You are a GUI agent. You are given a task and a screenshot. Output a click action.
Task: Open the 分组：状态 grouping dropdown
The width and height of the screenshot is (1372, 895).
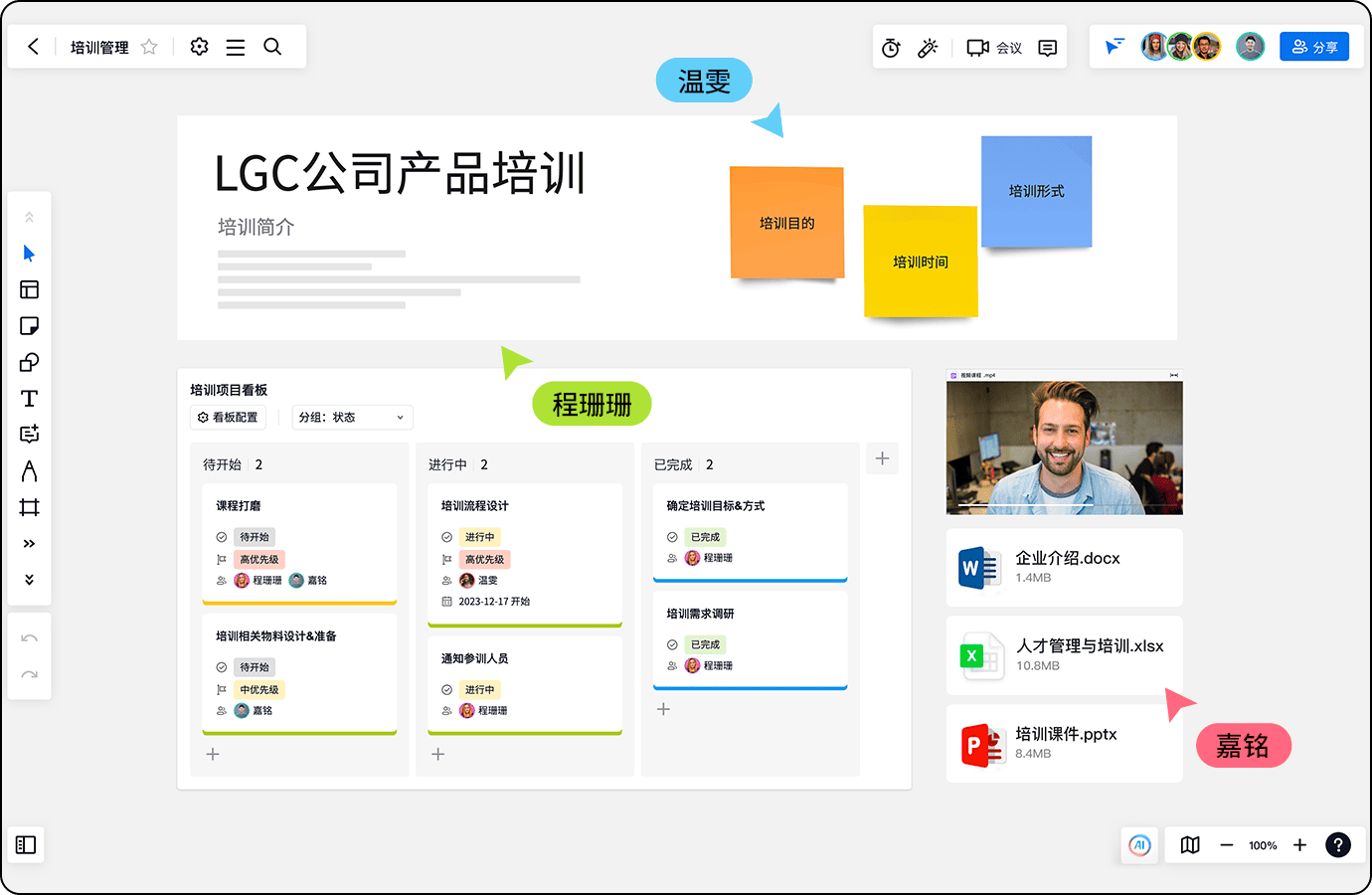(352, 418)
